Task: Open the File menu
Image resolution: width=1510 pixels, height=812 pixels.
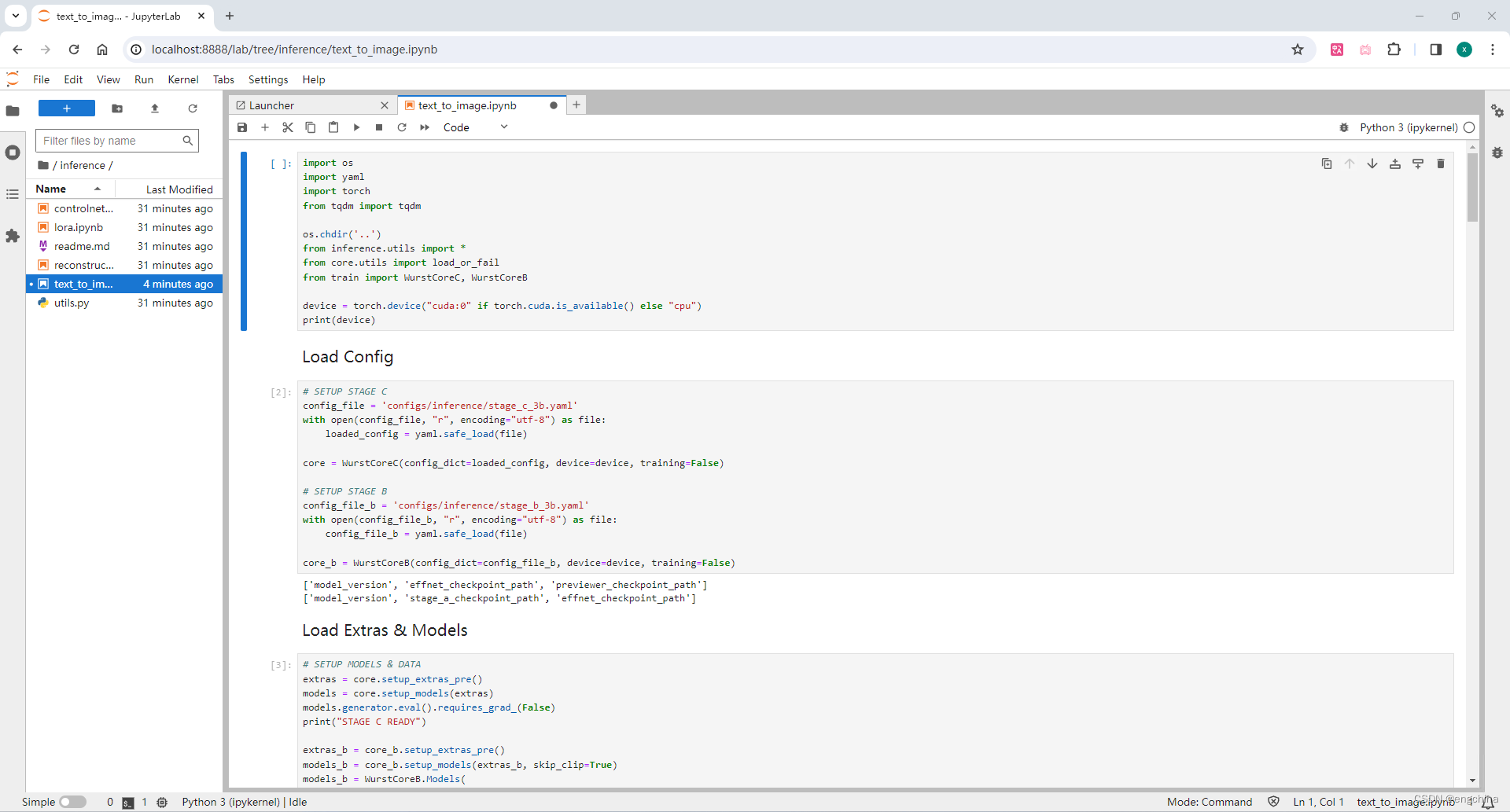Action: [41, 79]
